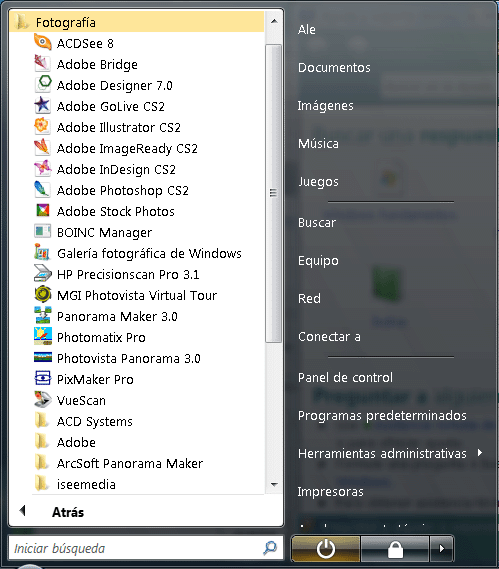Viewport: 499px width, 569px height.
Task: Click the Adobe Illustrator CS2 flower icon
Action: (42, 127)
